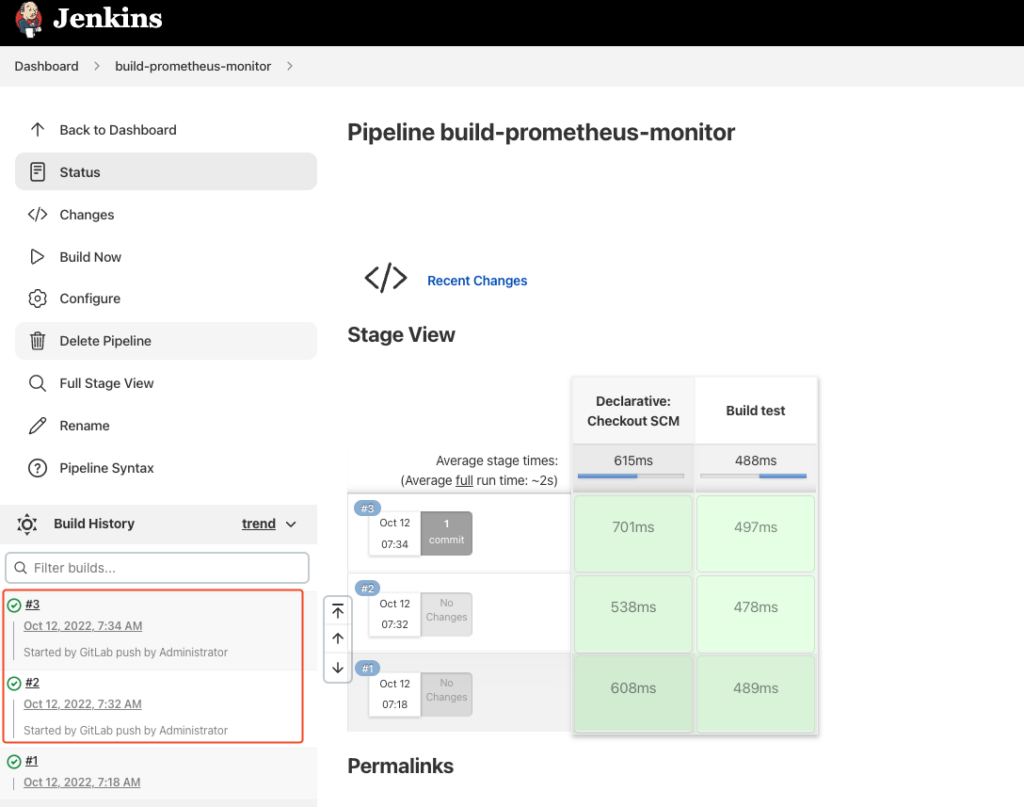Click the success status icon for build #2
Viewport: 1024px width, 807px height.
[x=14, y=684]
